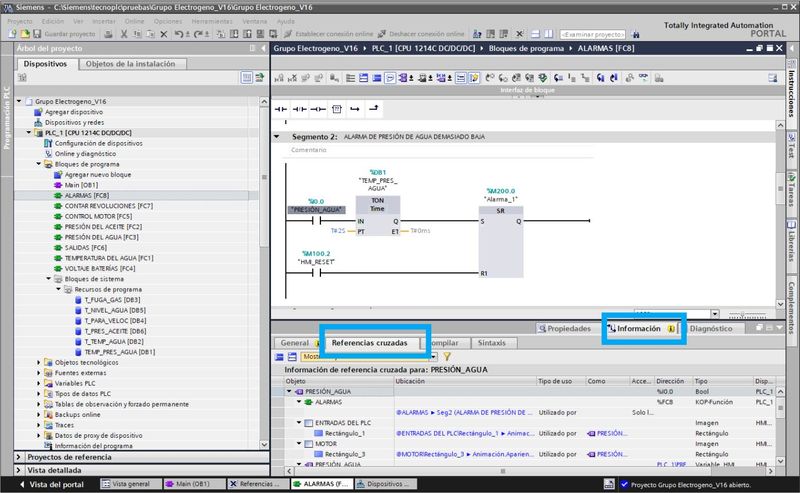Image resolution: width=800 pixels, height=493 pixels.
Task: Expand Variables PLC folder
Action: click(39, 383)
